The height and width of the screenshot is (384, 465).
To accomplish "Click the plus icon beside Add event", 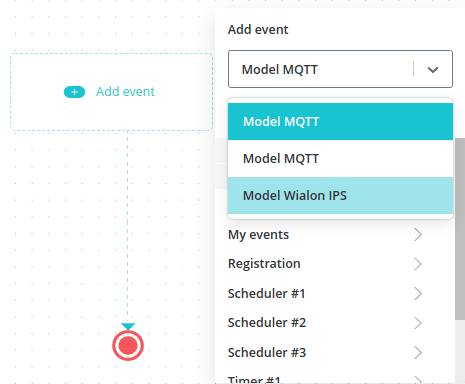I will (74, 92).
